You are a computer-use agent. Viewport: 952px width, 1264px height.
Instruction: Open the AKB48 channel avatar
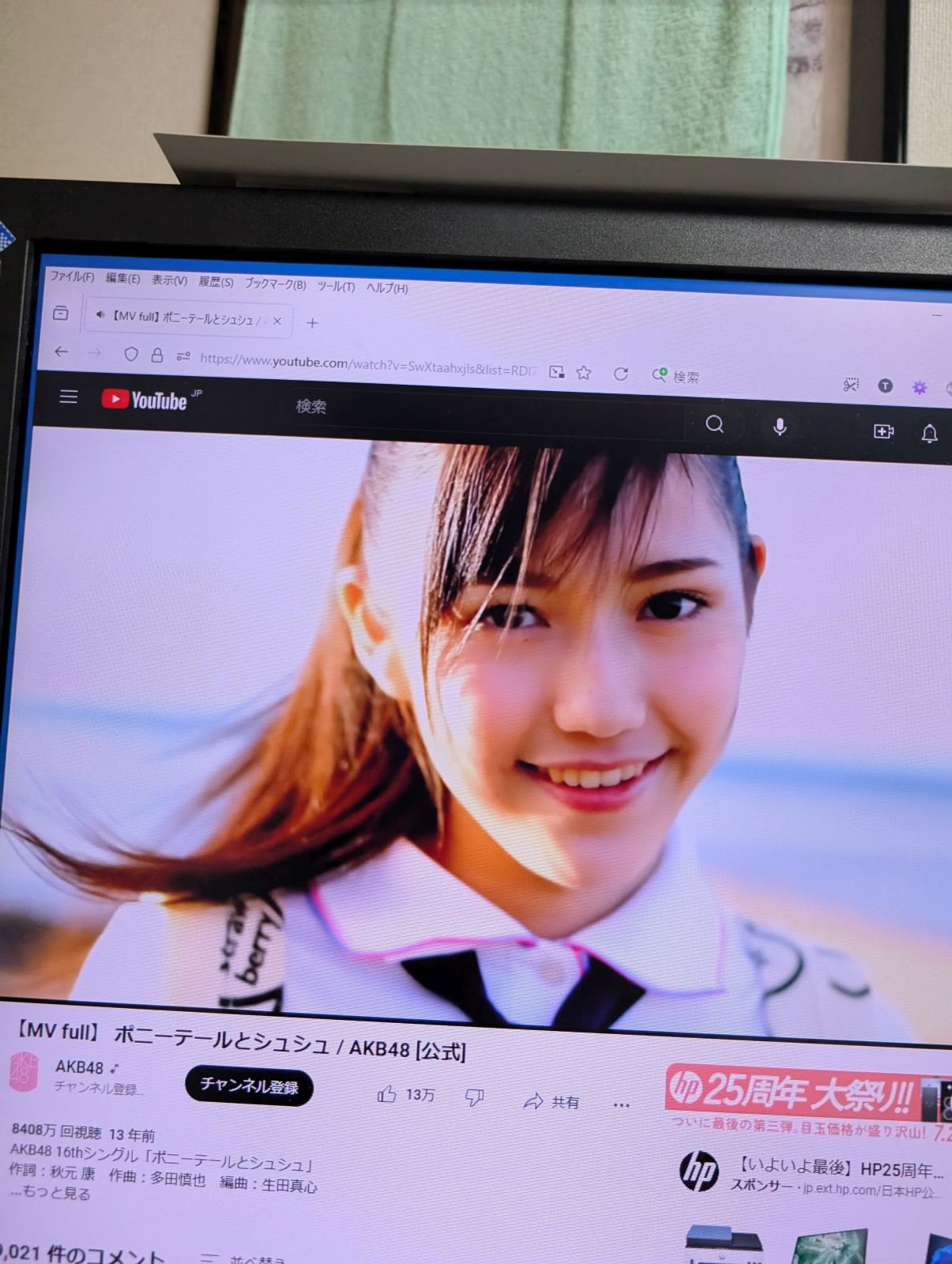click(24, 1073)
